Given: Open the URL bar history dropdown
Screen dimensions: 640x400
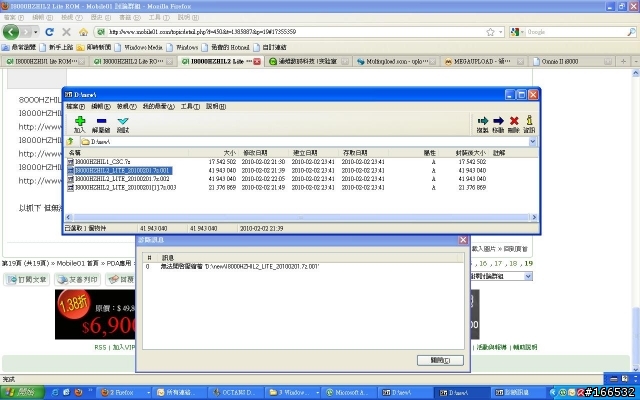Looking at the screenshot, I should (500, 32).
